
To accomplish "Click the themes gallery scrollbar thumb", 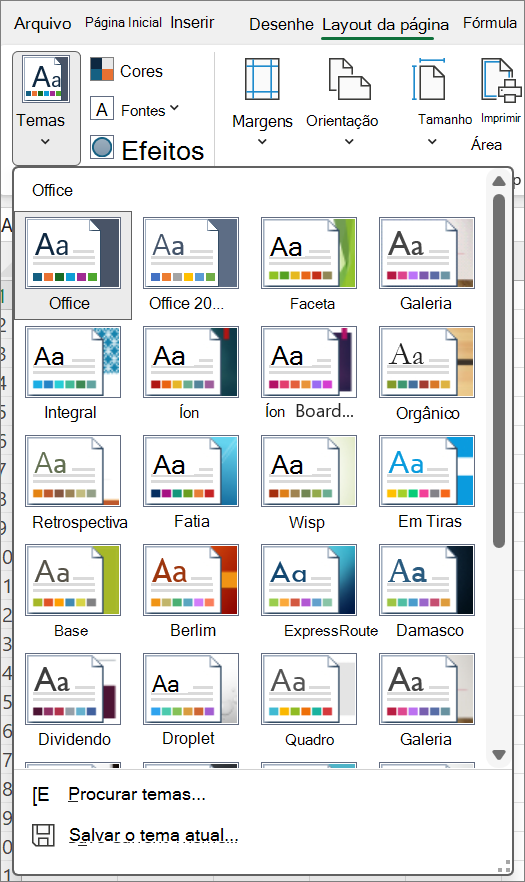I will pyautogui.click(x=499, y=371).
